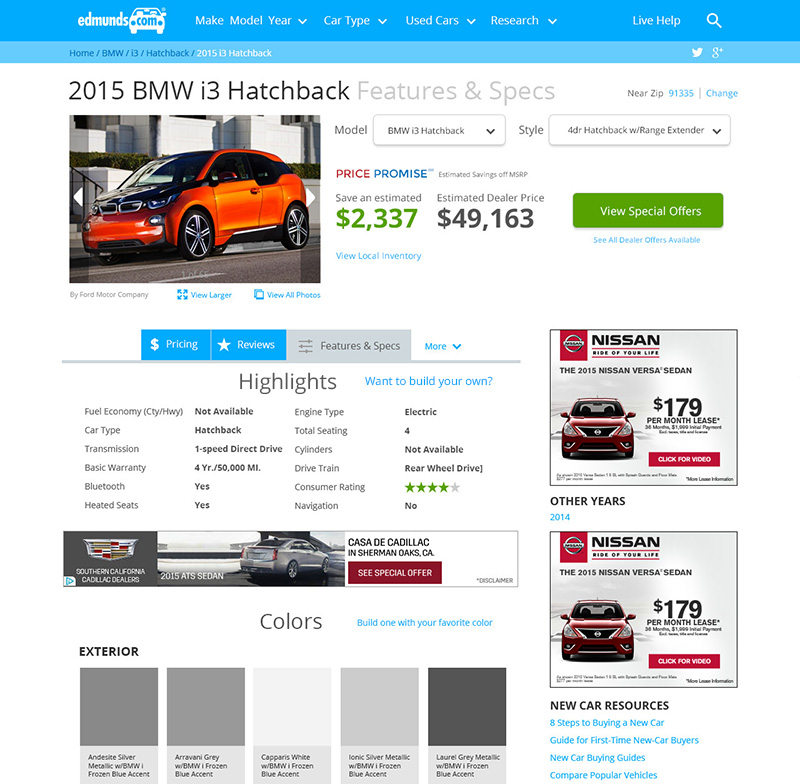Open New Car Buying Guides link
Screen dimensions: 800x784
tap(597, 758)
